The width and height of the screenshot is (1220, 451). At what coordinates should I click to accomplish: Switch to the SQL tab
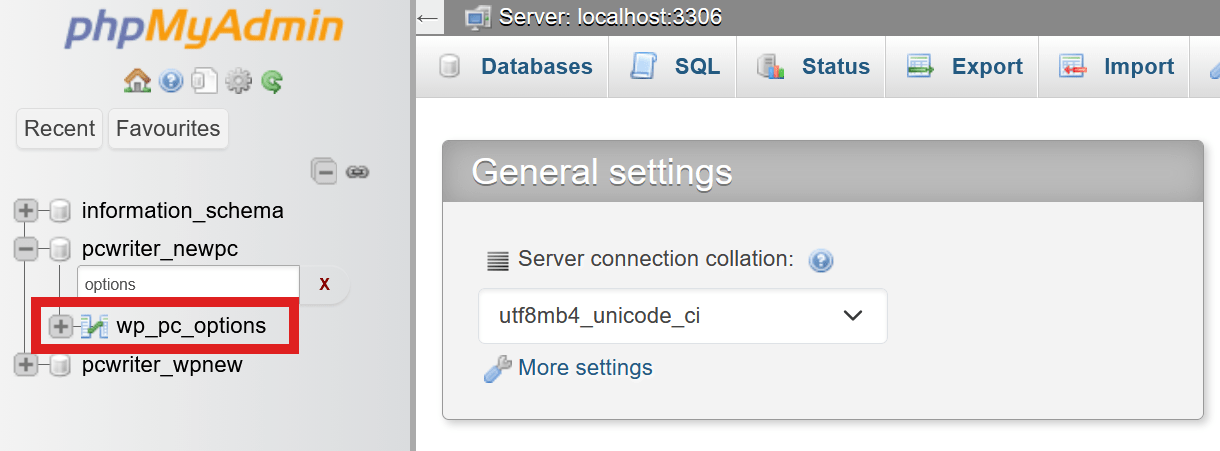674,67
